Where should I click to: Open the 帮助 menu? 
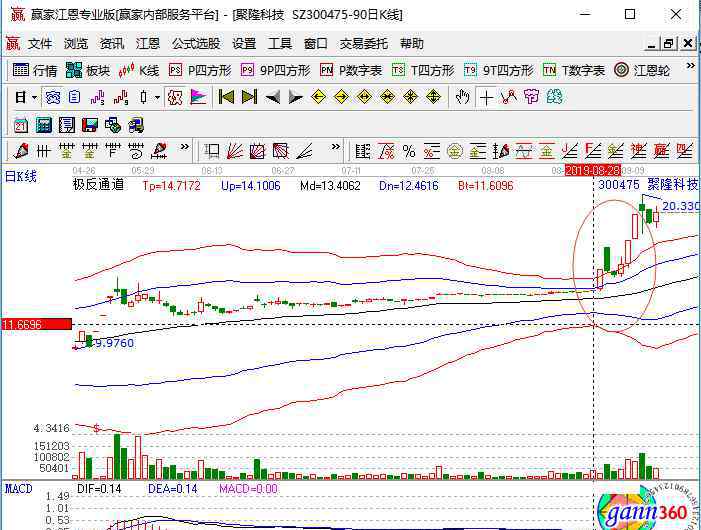click(x=412, y=44)
